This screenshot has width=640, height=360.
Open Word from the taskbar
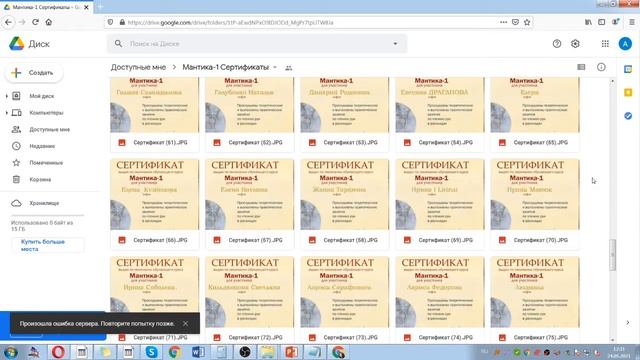tap(198, 352)
